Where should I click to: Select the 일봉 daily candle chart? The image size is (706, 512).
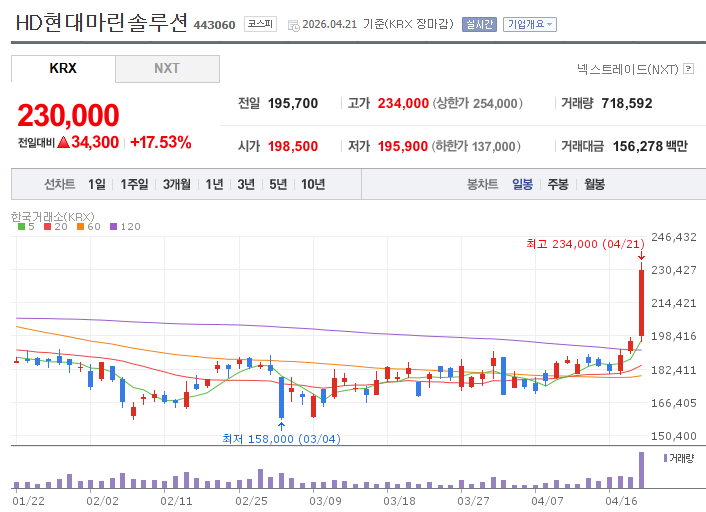(522, 184)
